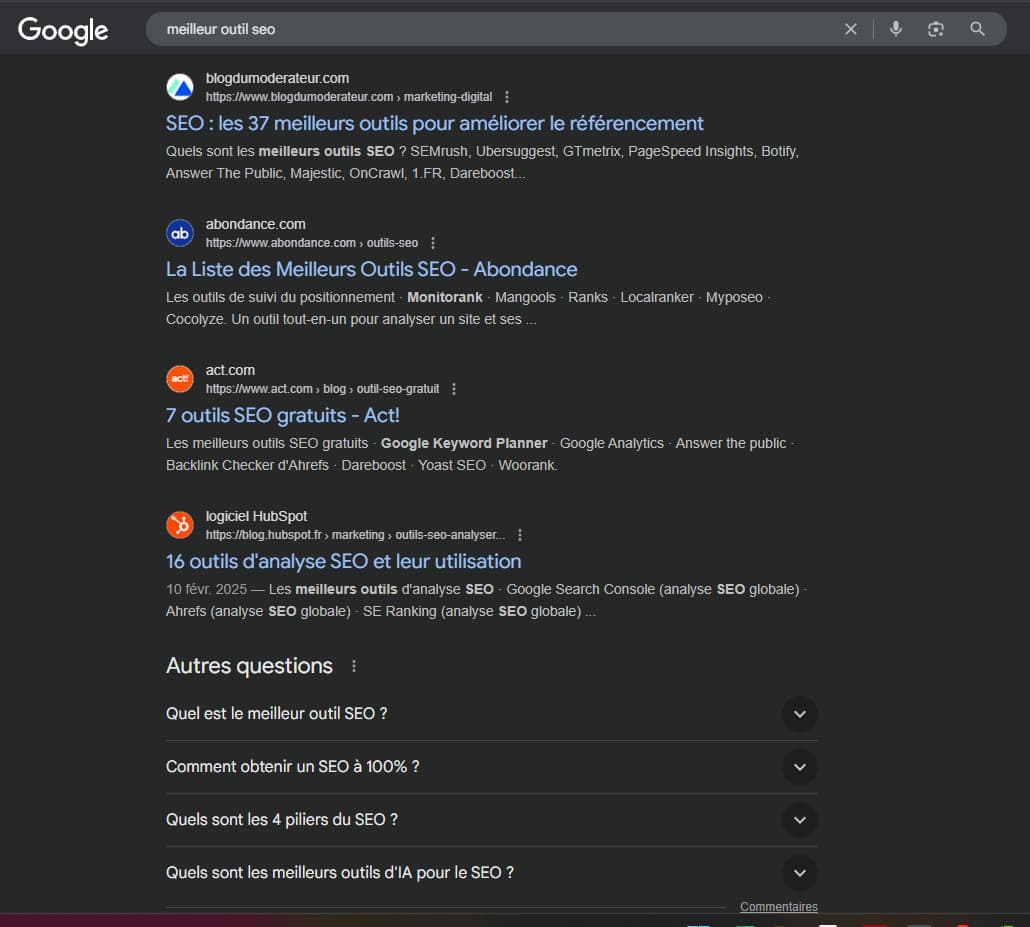
Task: Open the three-dot menu for act.com result
Action: (x=454, y=389)
